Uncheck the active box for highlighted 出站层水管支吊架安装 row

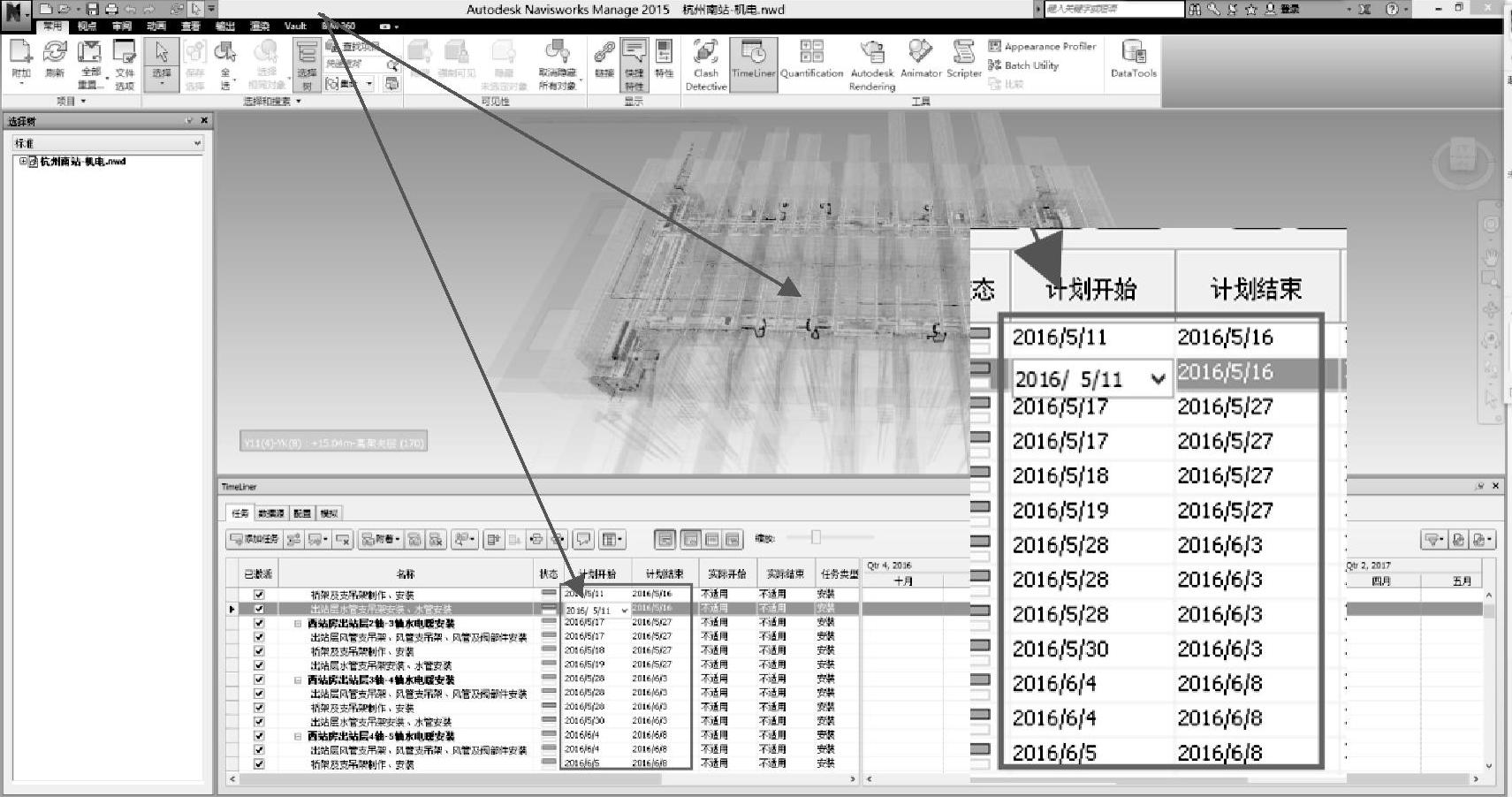pyautogui.click(x=259, y=609)
